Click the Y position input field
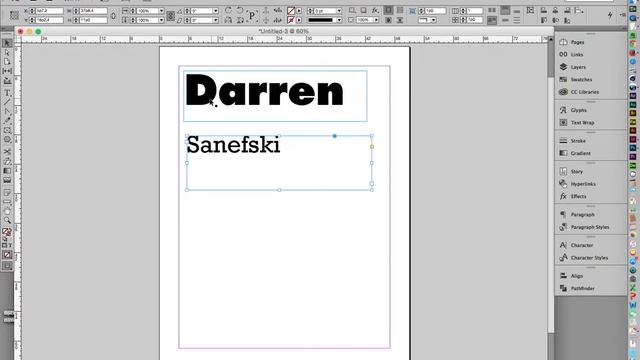 [x=50, y=20]
